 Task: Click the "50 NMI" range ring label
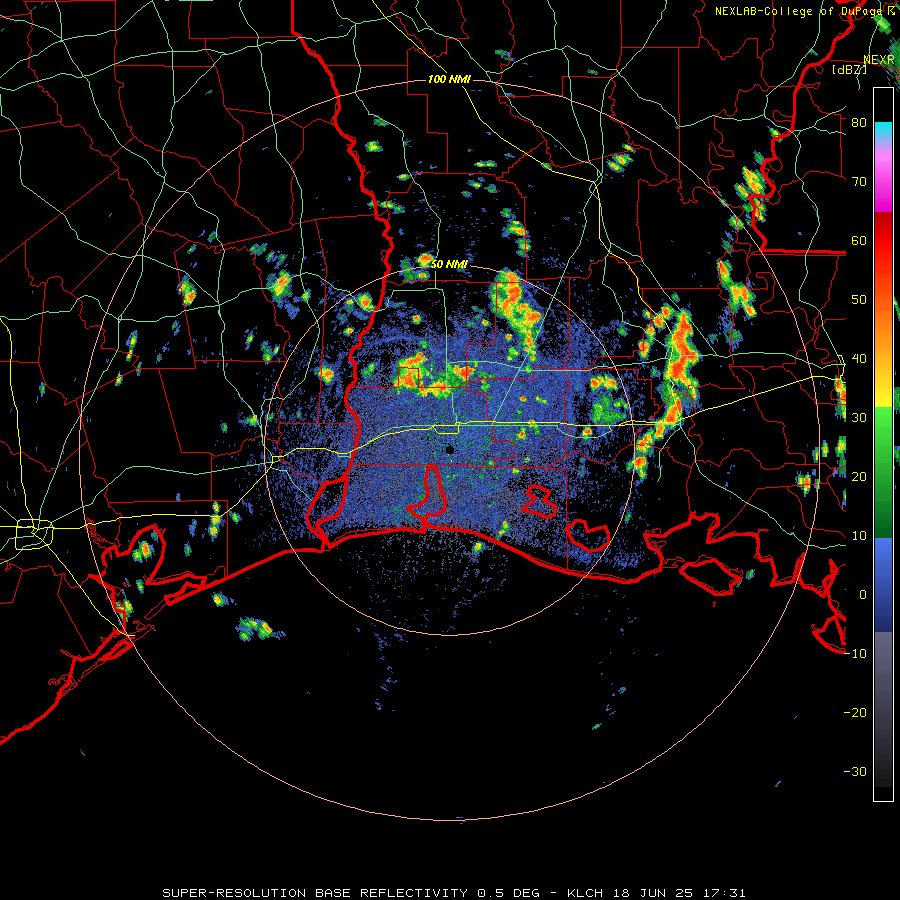449,264
